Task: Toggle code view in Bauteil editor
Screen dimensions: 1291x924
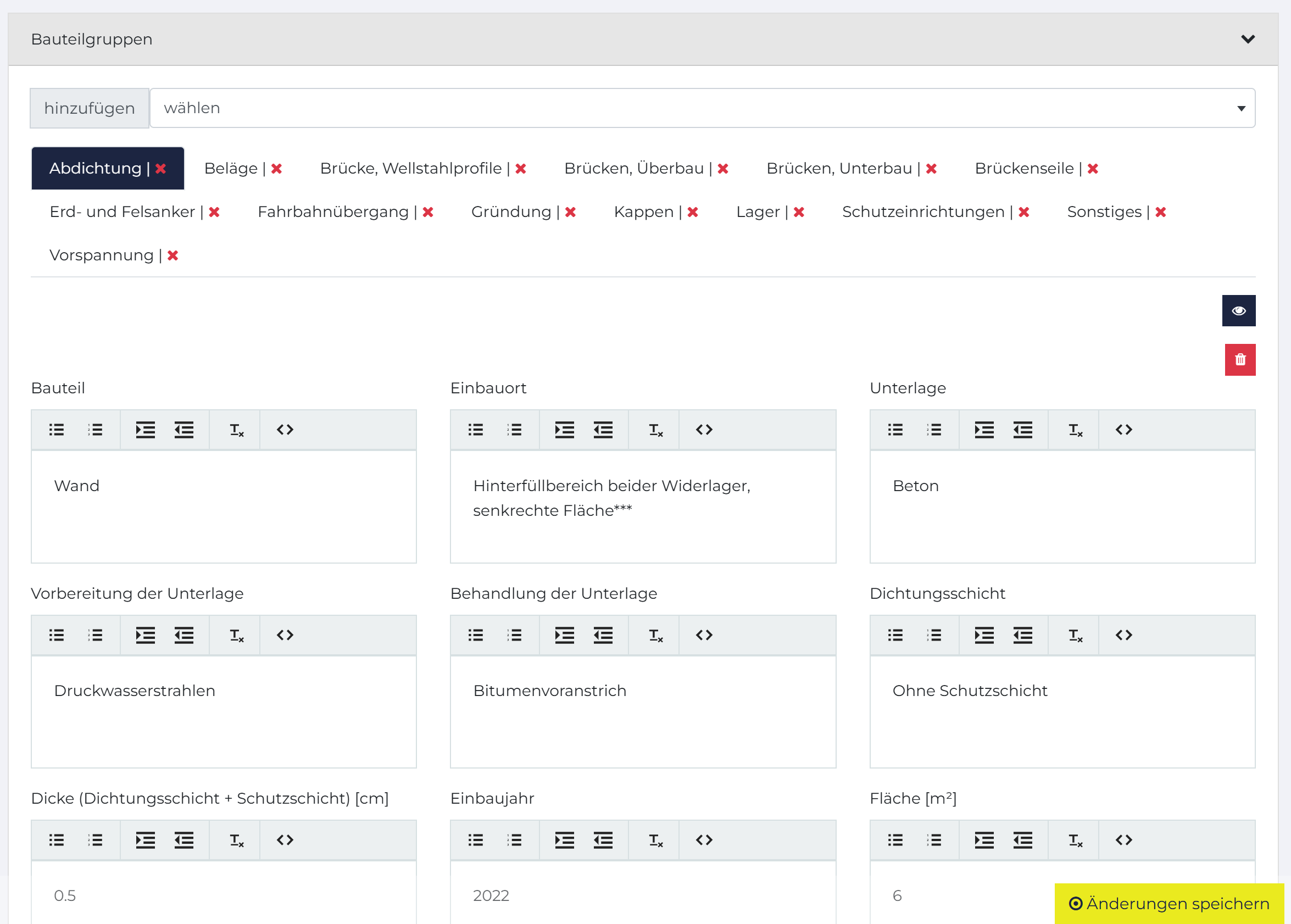Action: coord(285,430)
